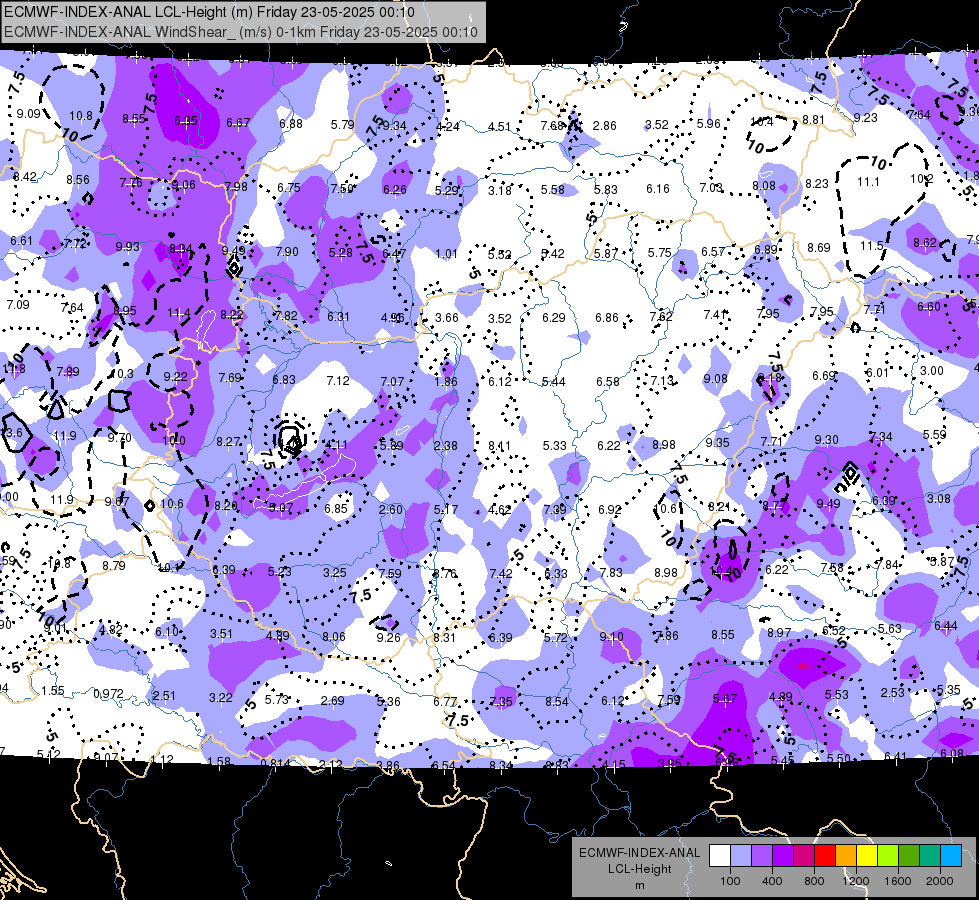Click the grid value 8.97
The width and height of the screenshot is (979, 900).
pos(779,633)
